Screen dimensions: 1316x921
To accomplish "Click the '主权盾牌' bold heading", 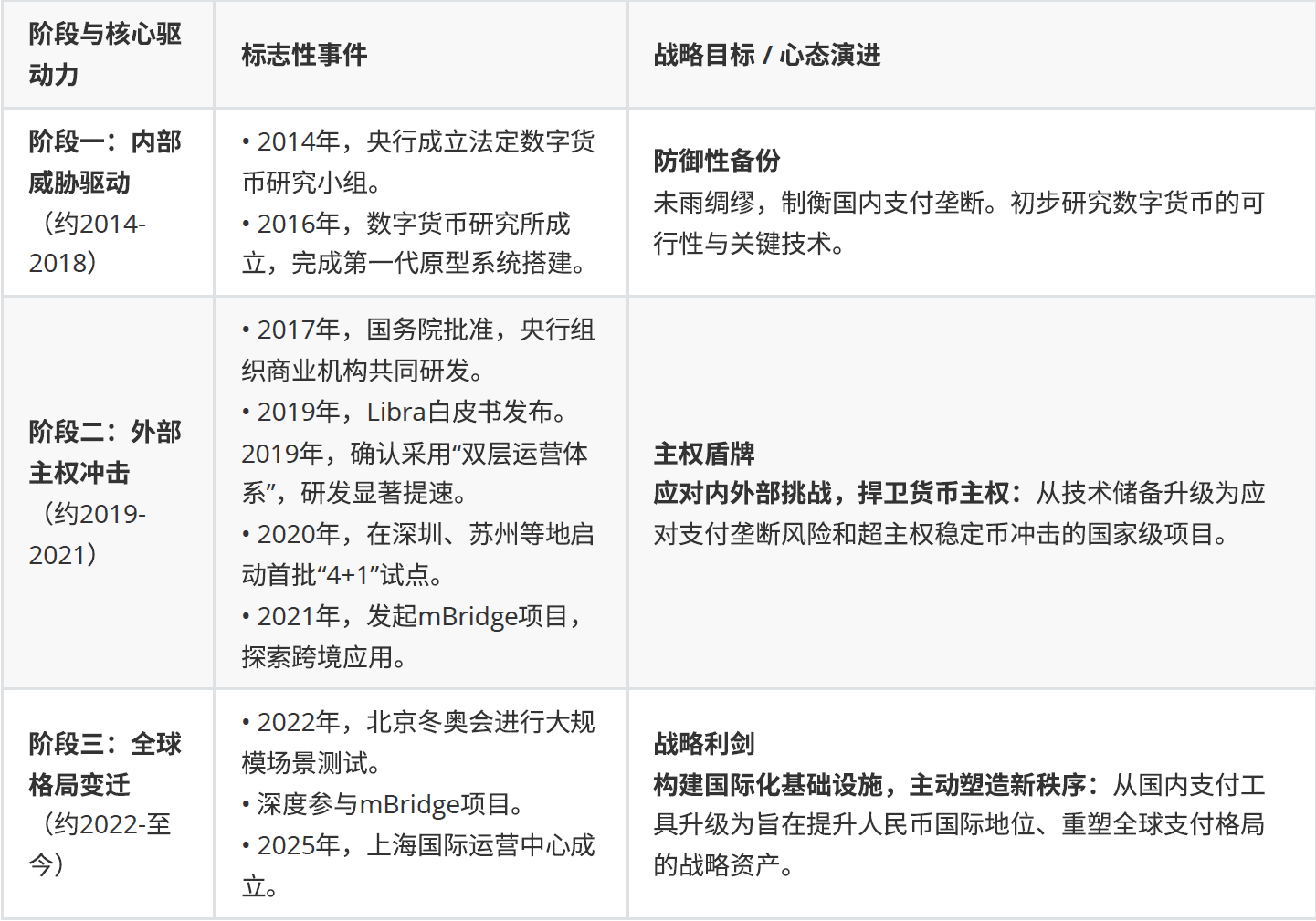I will click(704, 454).
